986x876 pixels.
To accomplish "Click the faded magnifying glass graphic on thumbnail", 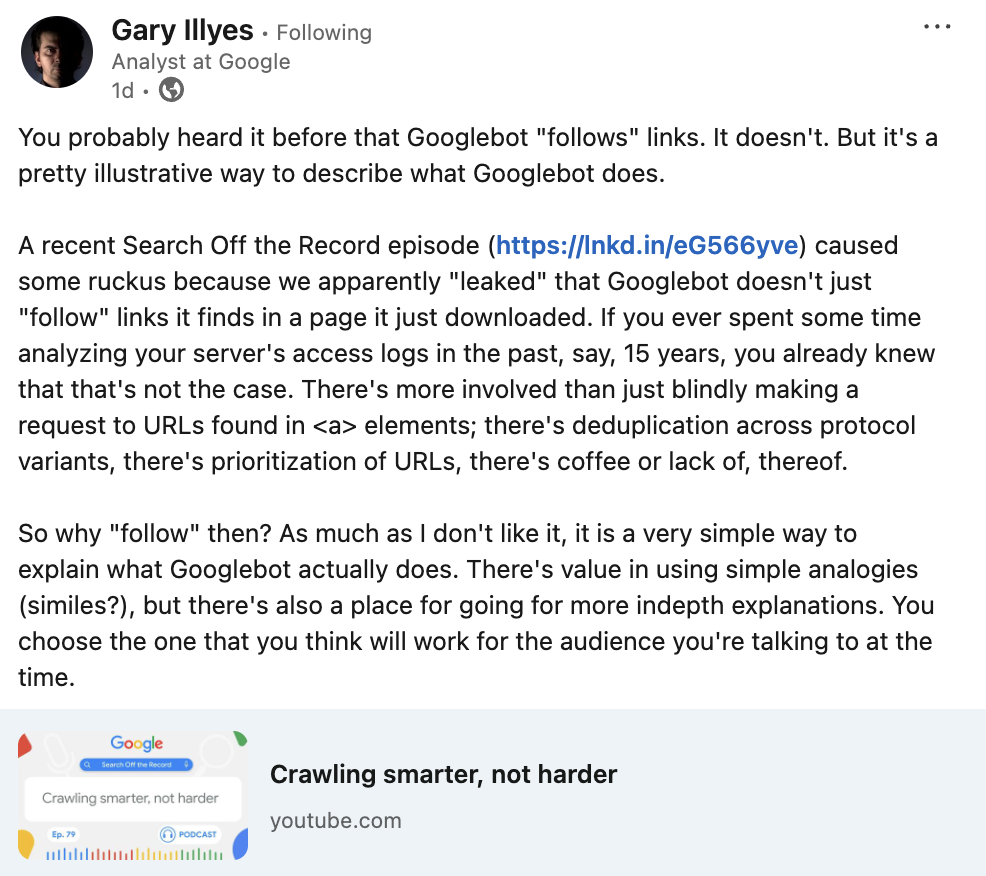I will click(x=214, y=753).
